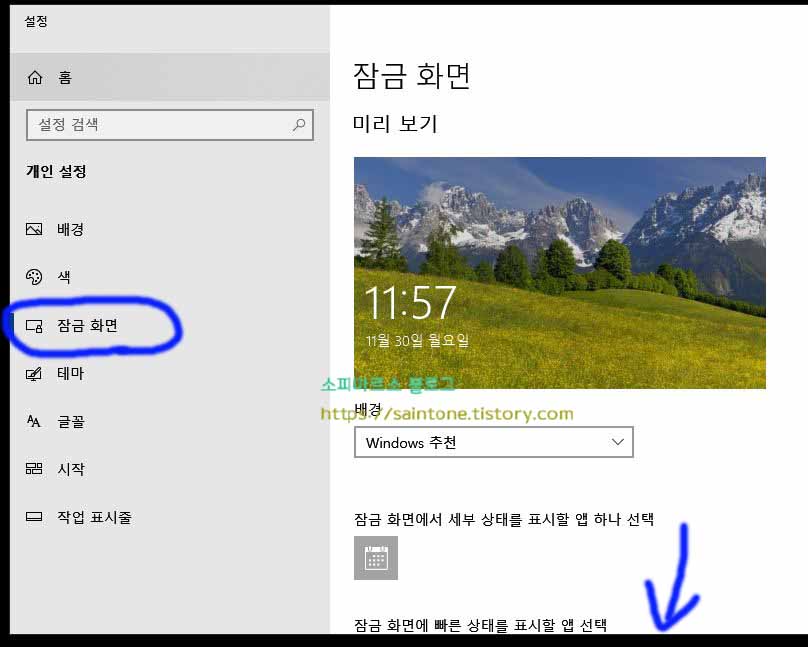Open the 테마 settings page
Screen dimensions: 808x647
point(71,373)
